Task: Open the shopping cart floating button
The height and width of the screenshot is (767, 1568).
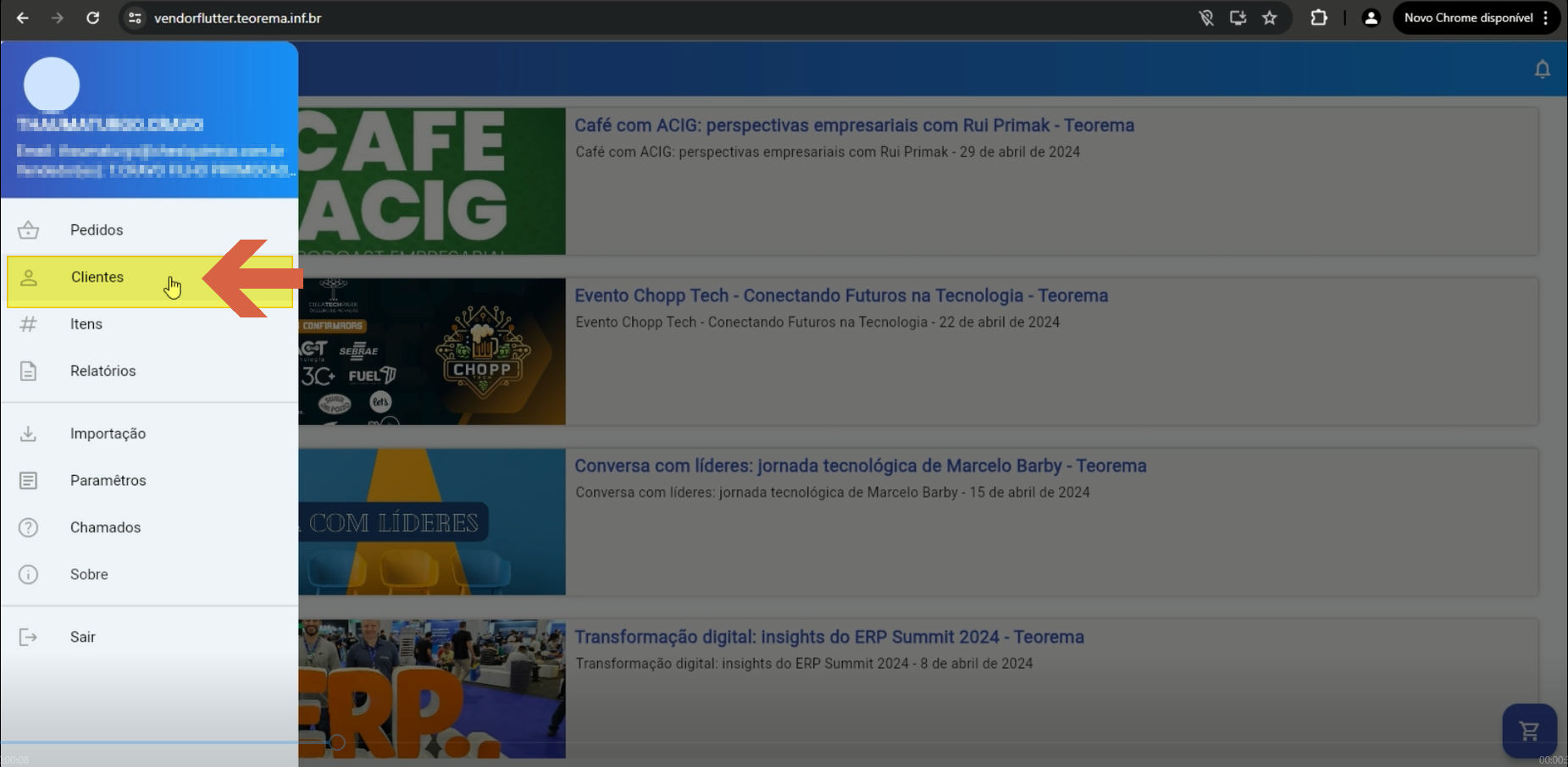Action: click(x=1529, y=731)
